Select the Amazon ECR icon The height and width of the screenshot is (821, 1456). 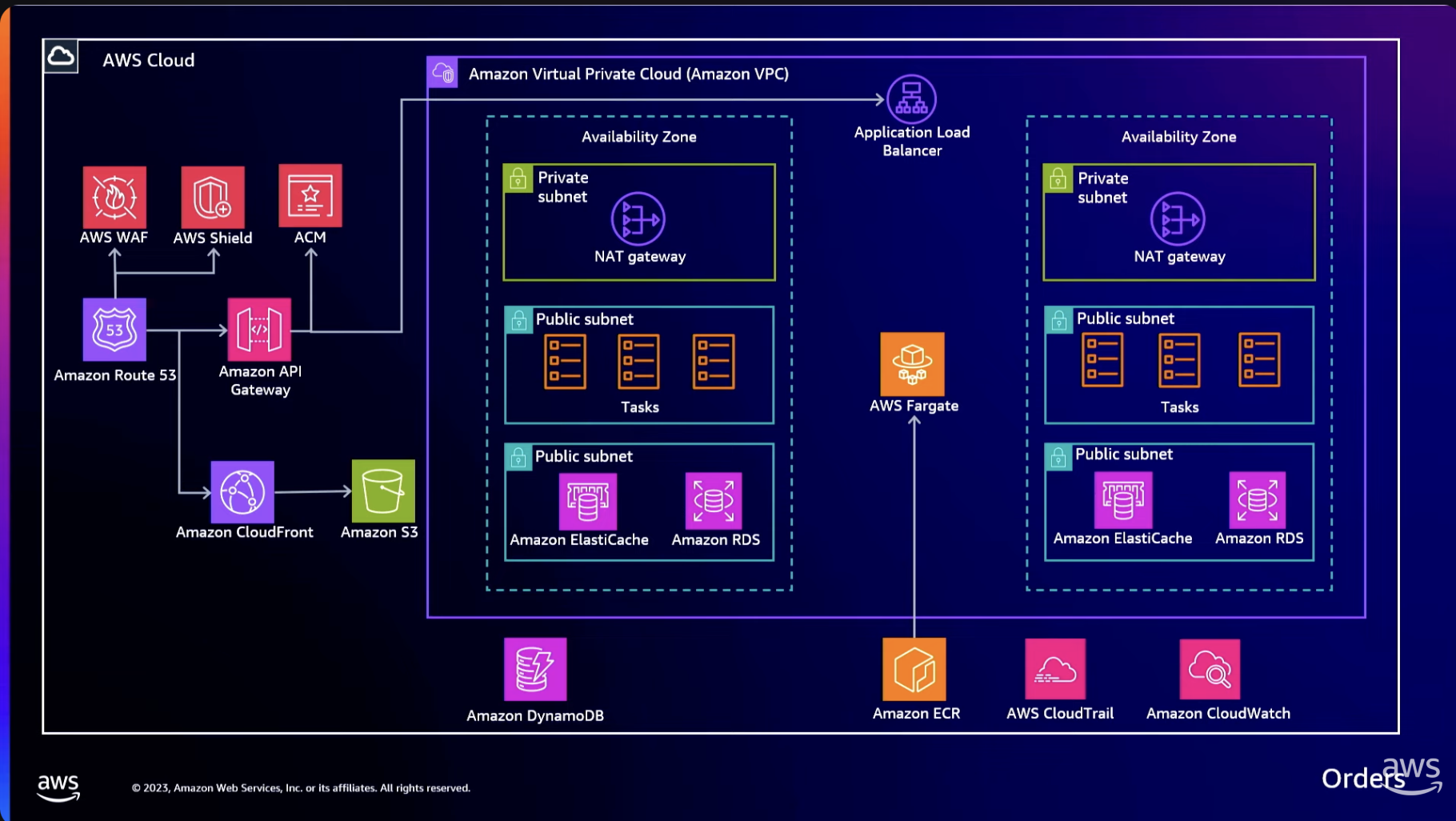[915, 670]
